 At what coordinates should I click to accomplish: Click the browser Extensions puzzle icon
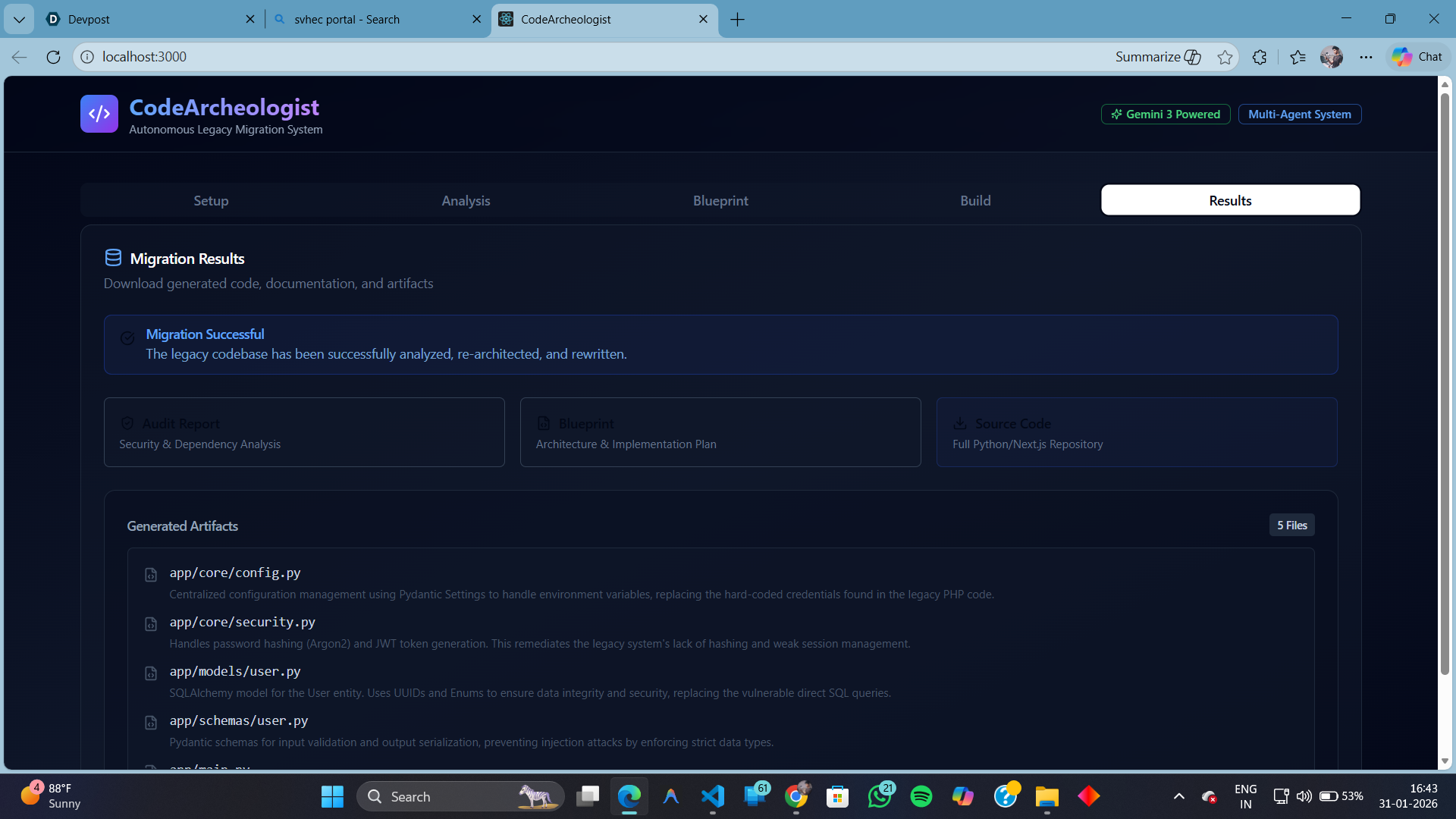pos(1260,57)
